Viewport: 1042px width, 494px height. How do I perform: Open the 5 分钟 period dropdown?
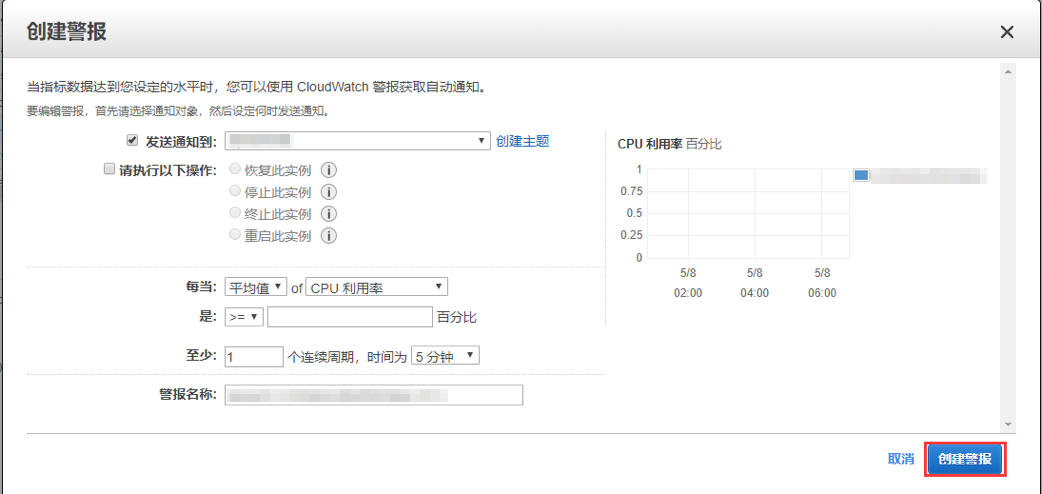pyautogui.click(x=446, y=356)
